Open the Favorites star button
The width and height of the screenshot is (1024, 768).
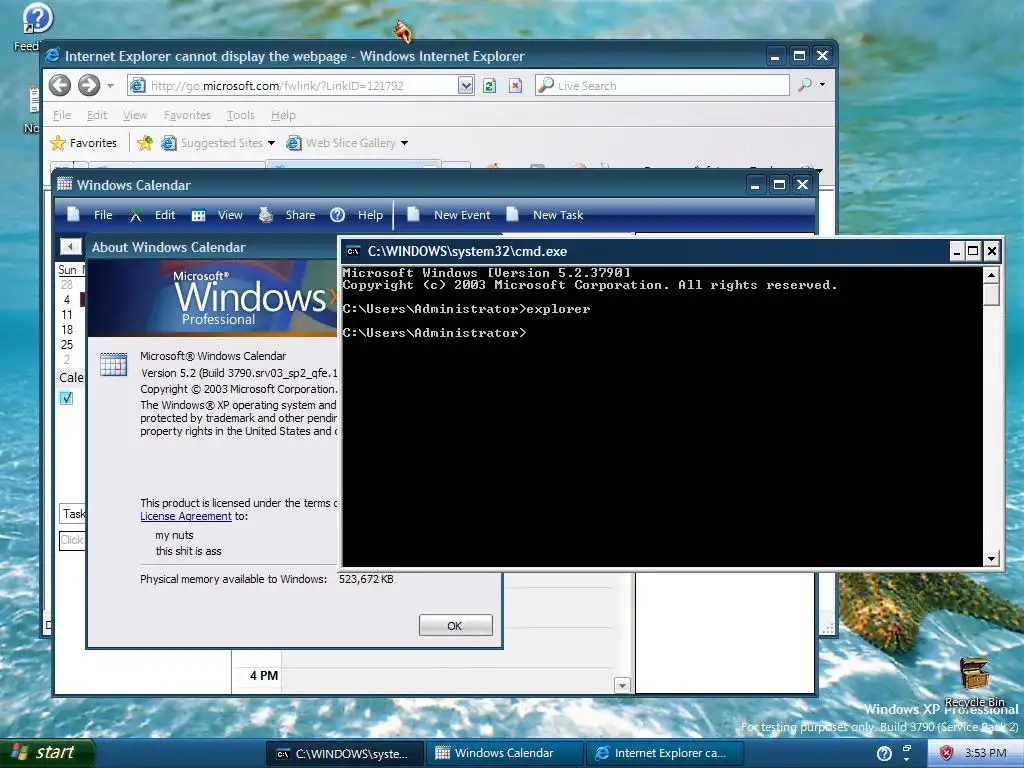84,143
